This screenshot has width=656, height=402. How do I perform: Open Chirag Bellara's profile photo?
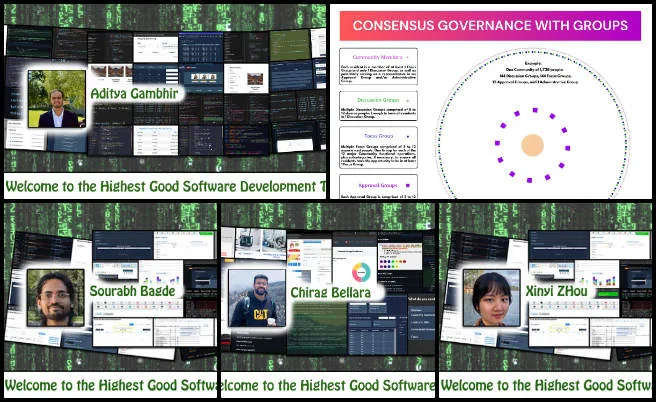(257, 298)
